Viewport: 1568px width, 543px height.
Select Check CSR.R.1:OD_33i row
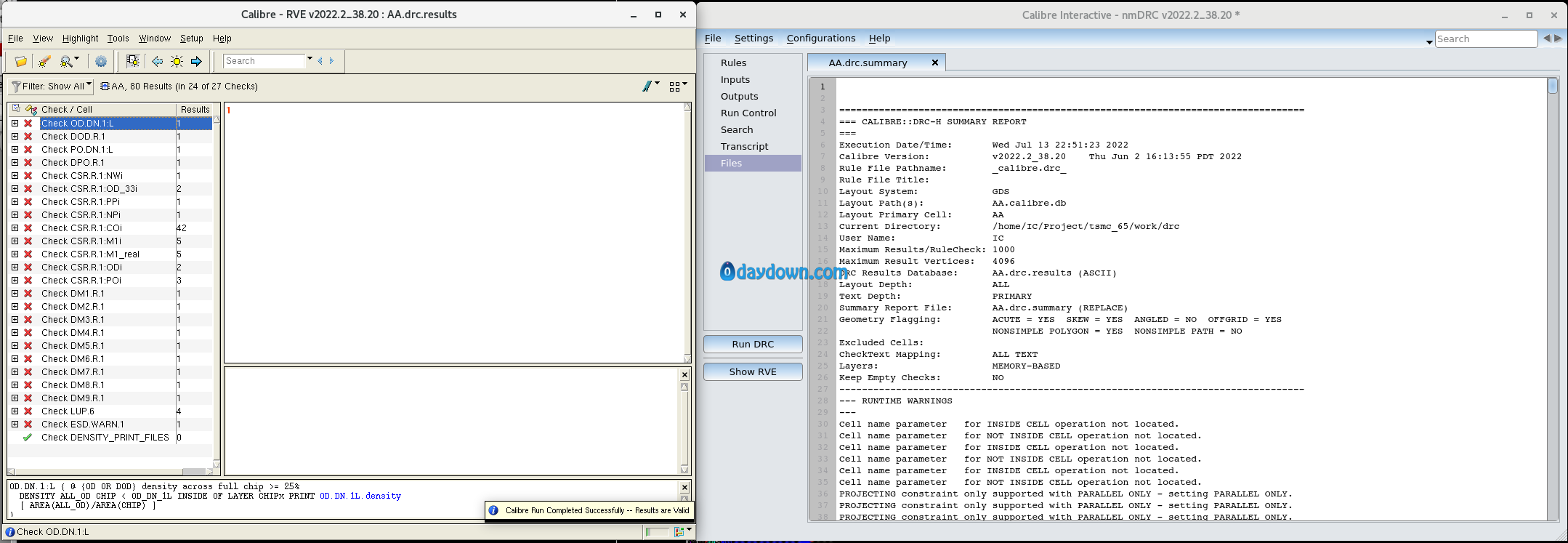click(x=110, y=189)
